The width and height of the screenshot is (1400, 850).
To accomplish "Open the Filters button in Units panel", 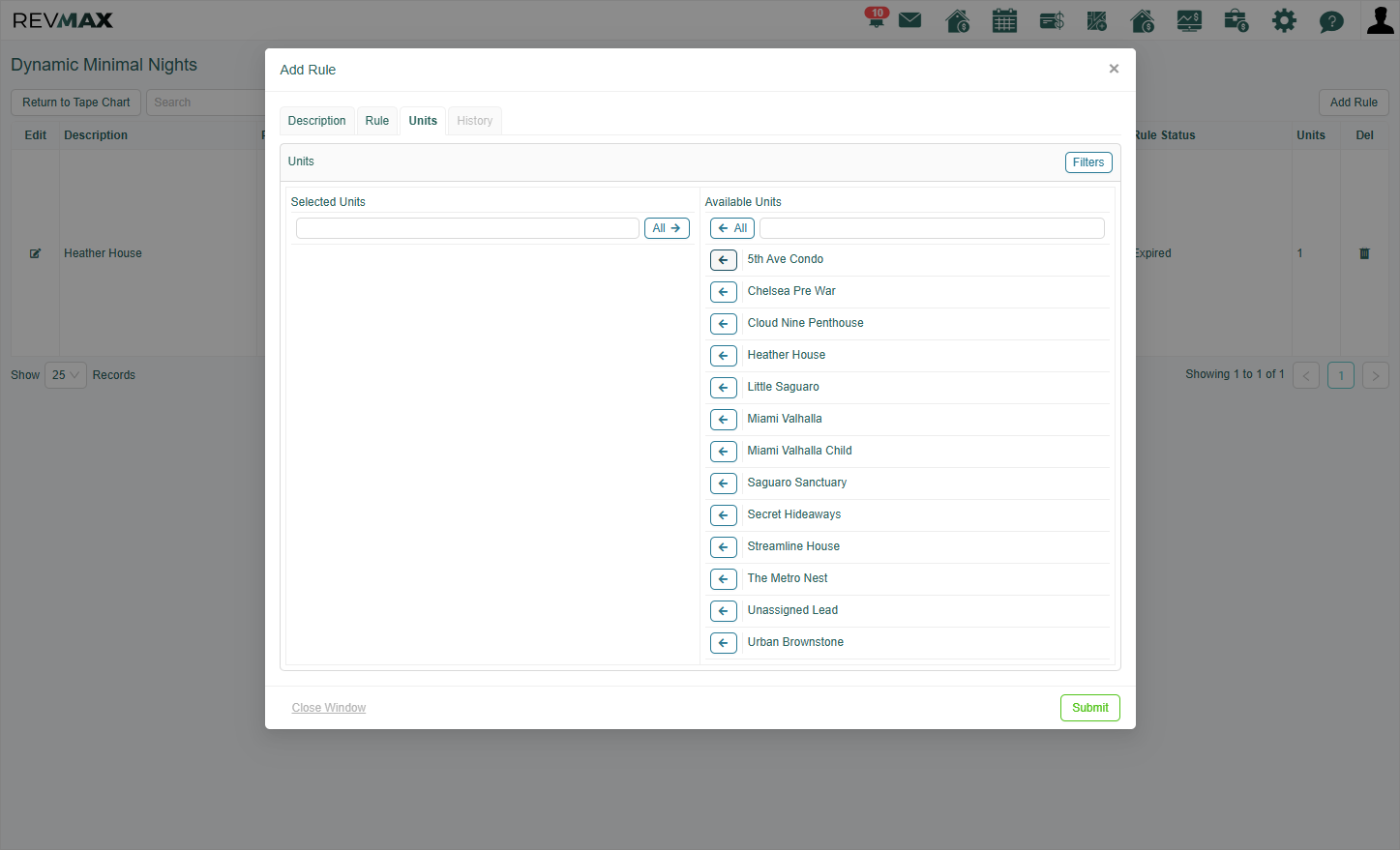I will (1088, 162).
